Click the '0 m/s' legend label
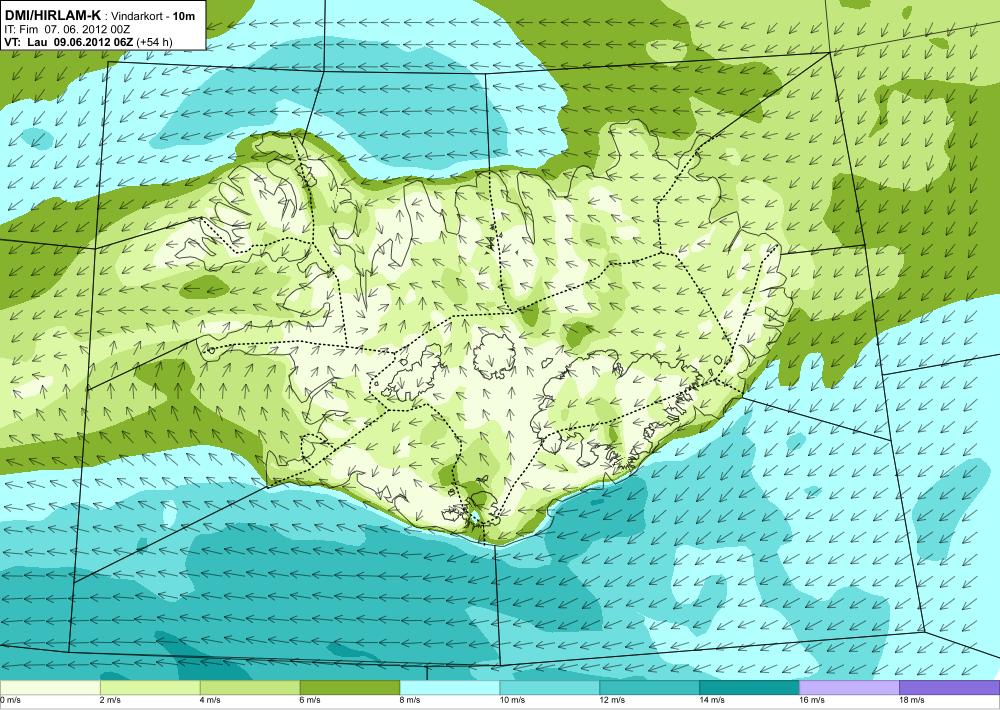 click(10, 700)
